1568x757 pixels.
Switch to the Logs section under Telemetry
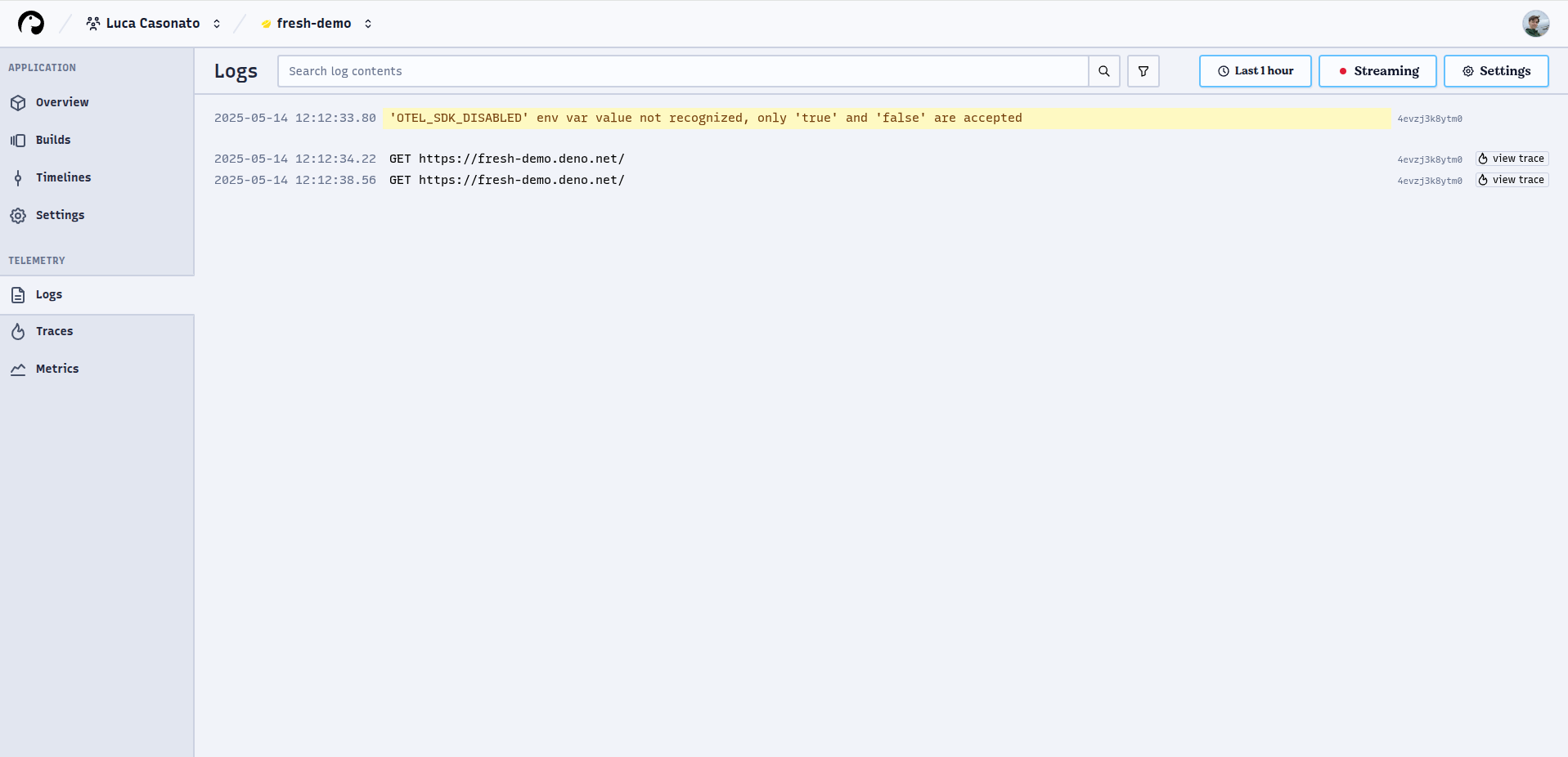pyautogui.click(x=49, y=294)
